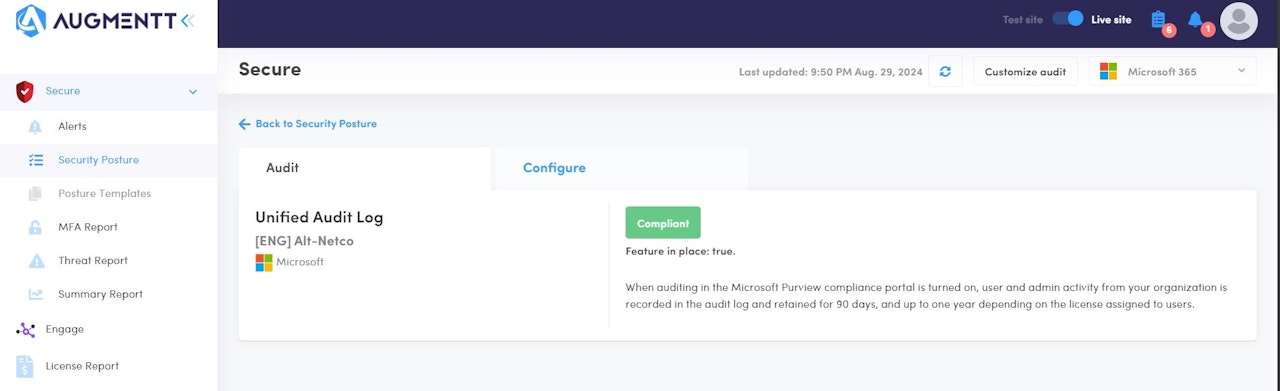Click the Customize audit button
The height and width of the screenshot is (391, 1280).
pos(1025,72)
